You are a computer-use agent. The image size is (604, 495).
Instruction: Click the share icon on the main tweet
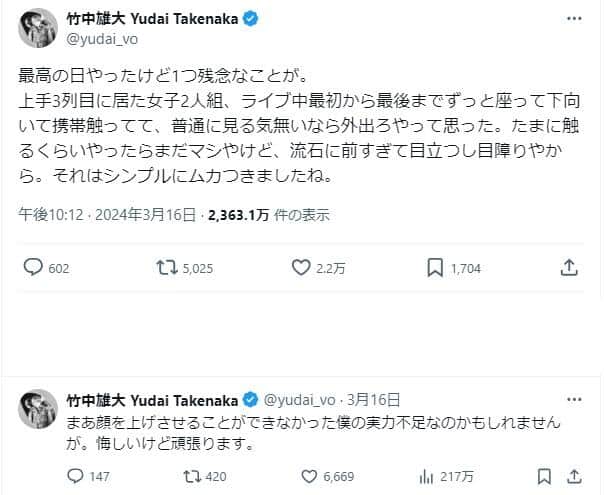click(x=568, y=267)
